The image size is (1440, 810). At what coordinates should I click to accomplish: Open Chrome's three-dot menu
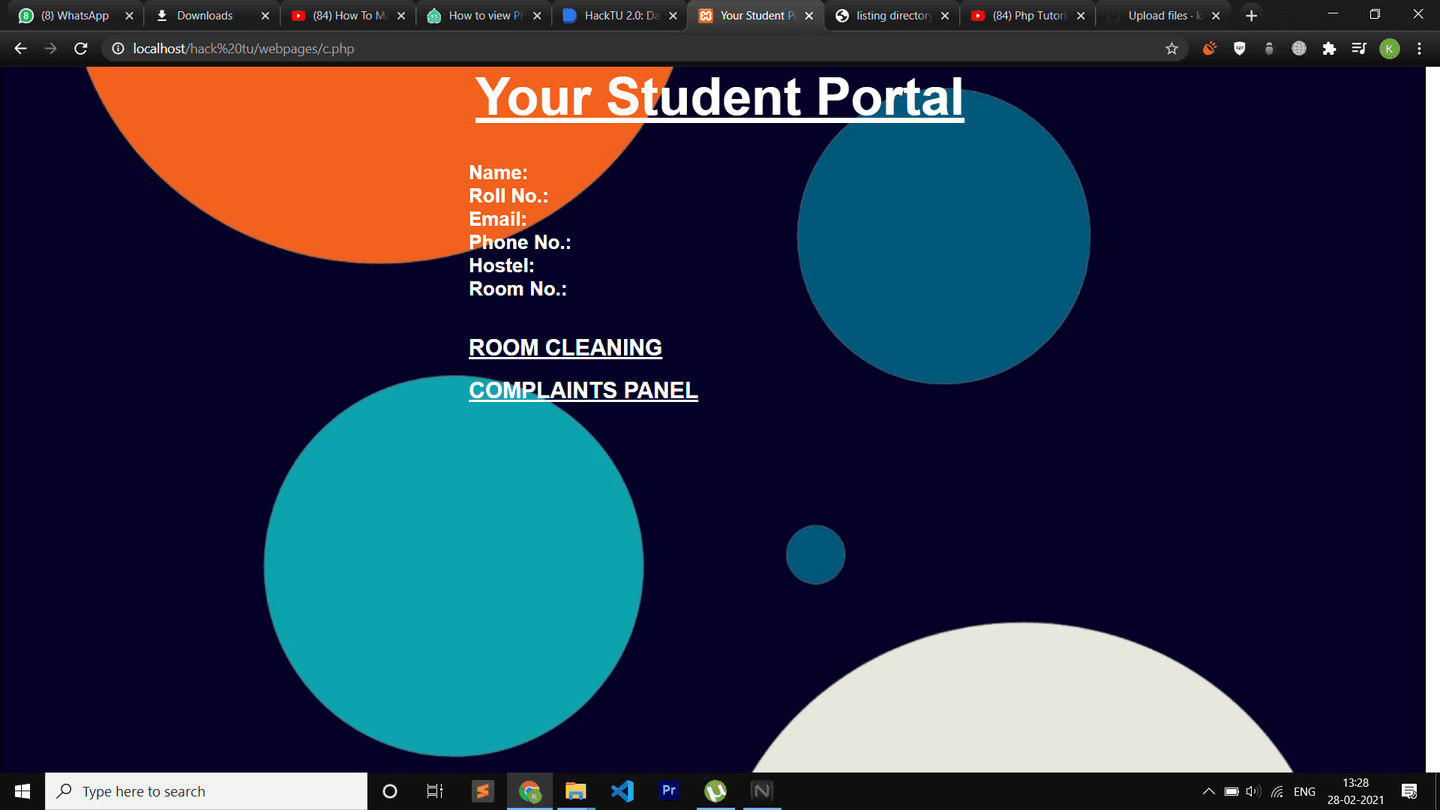(x=1419, y=48)
